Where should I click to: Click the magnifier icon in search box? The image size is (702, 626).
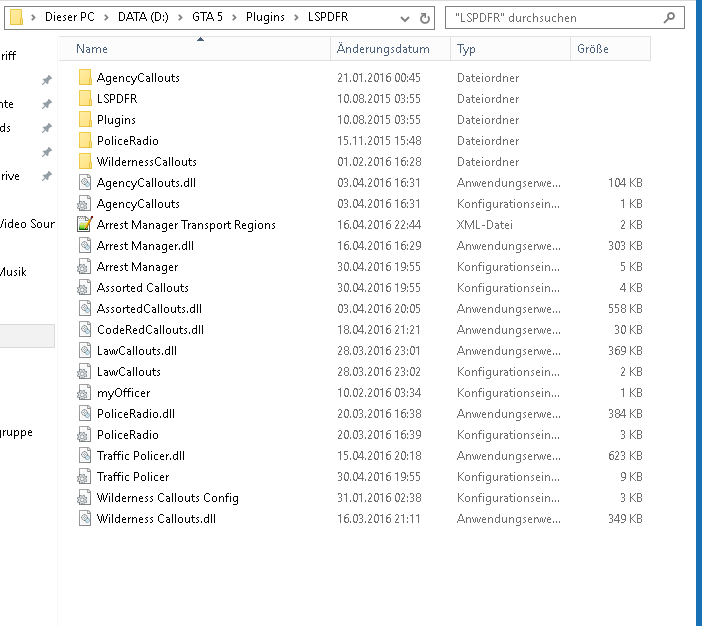point(669,17)
